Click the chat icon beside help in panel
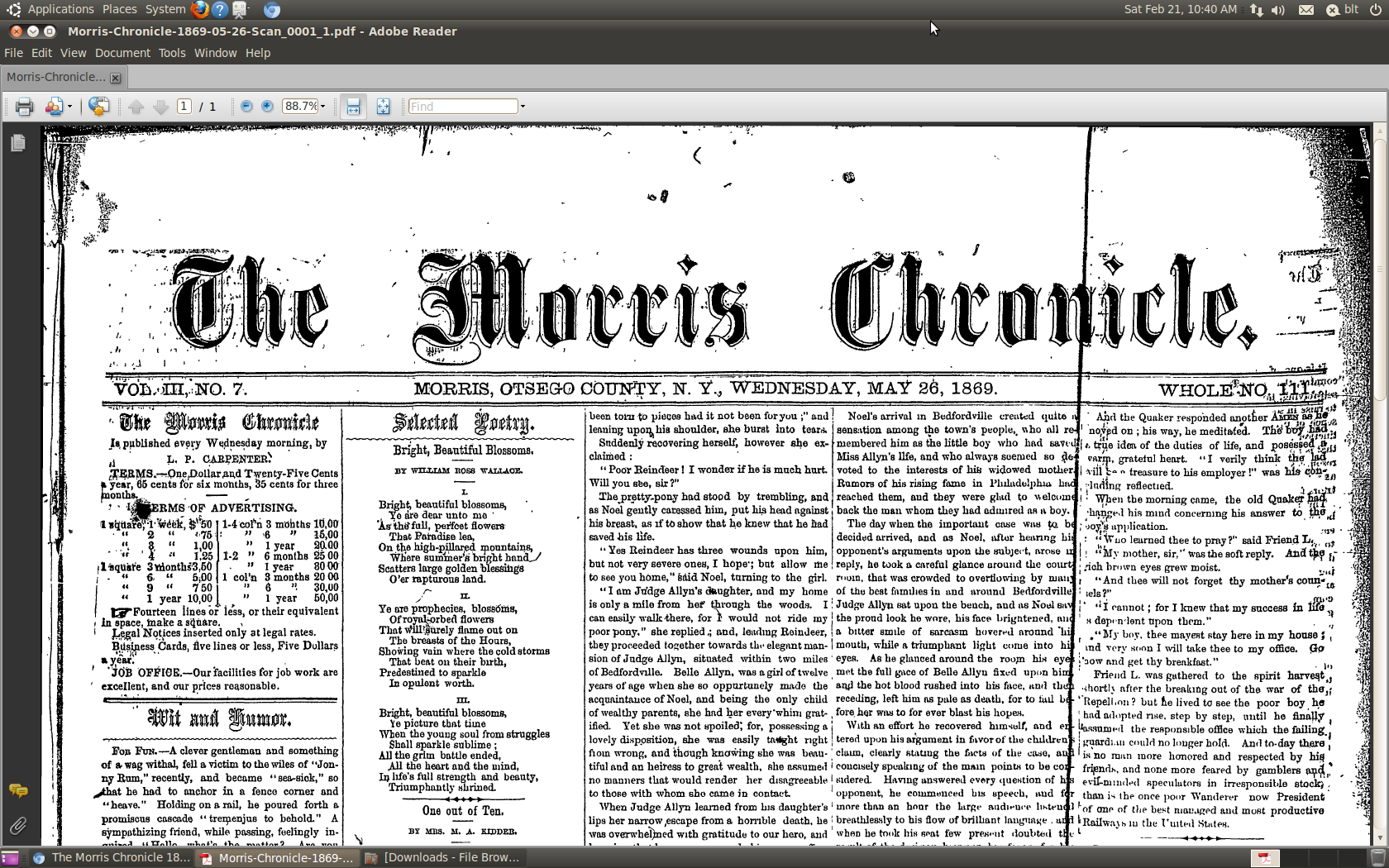This screenshot has height=868, width=1389. click(241, 10)
